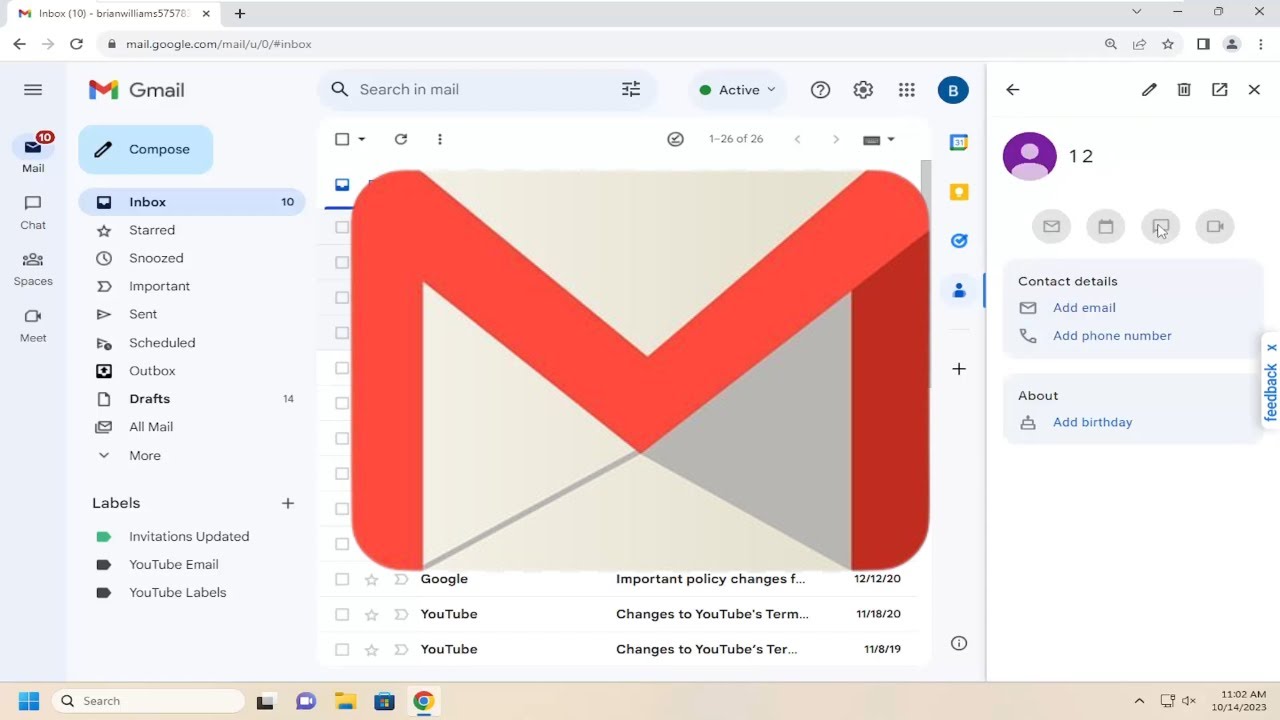Open Chat in the left rail

(x=33, y=212)
